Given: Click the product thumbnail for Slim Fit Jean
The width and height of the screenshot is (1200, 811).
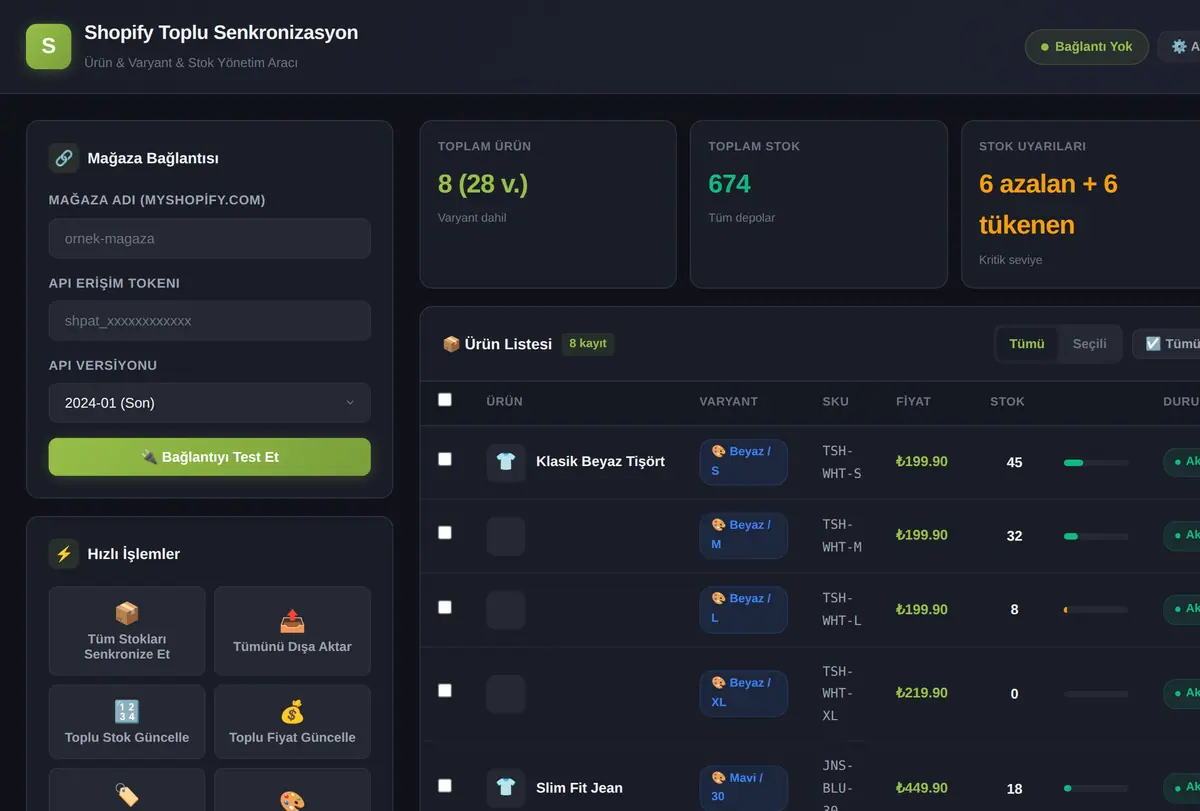Looking at the screenshot, I should click(506, 788).
